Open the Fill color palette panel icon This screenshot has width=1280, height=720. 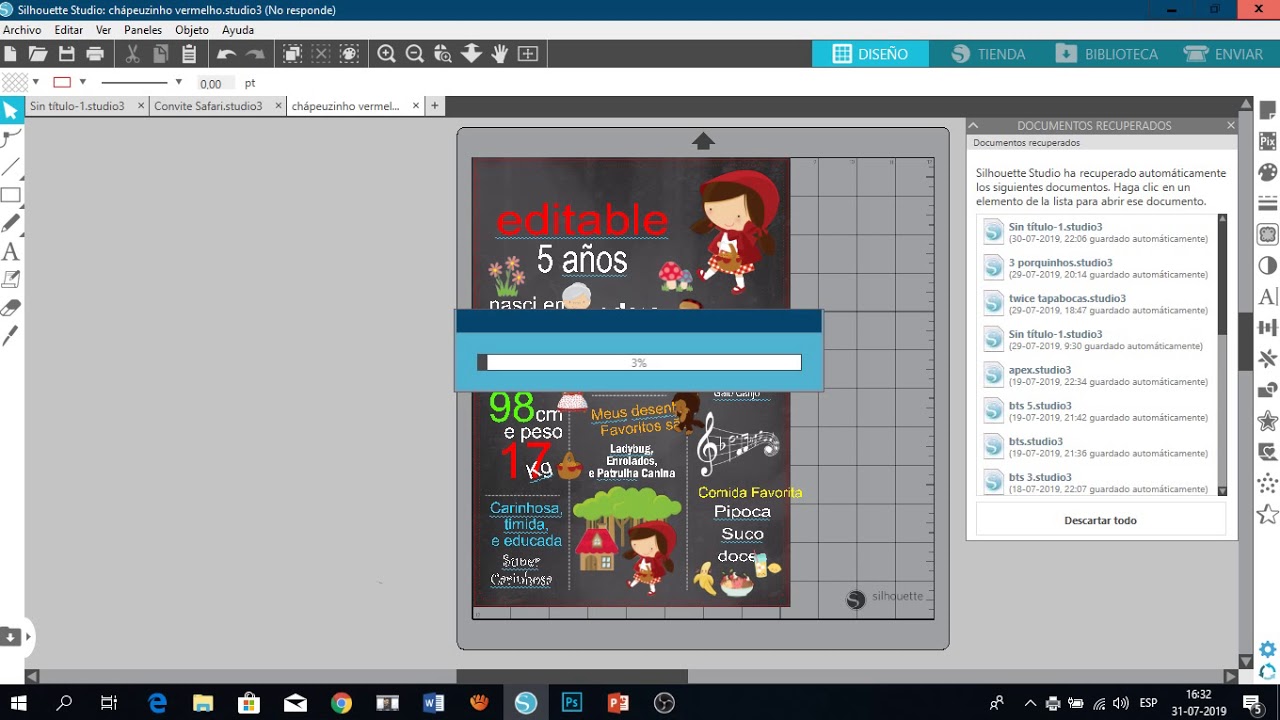point(1267,172)
